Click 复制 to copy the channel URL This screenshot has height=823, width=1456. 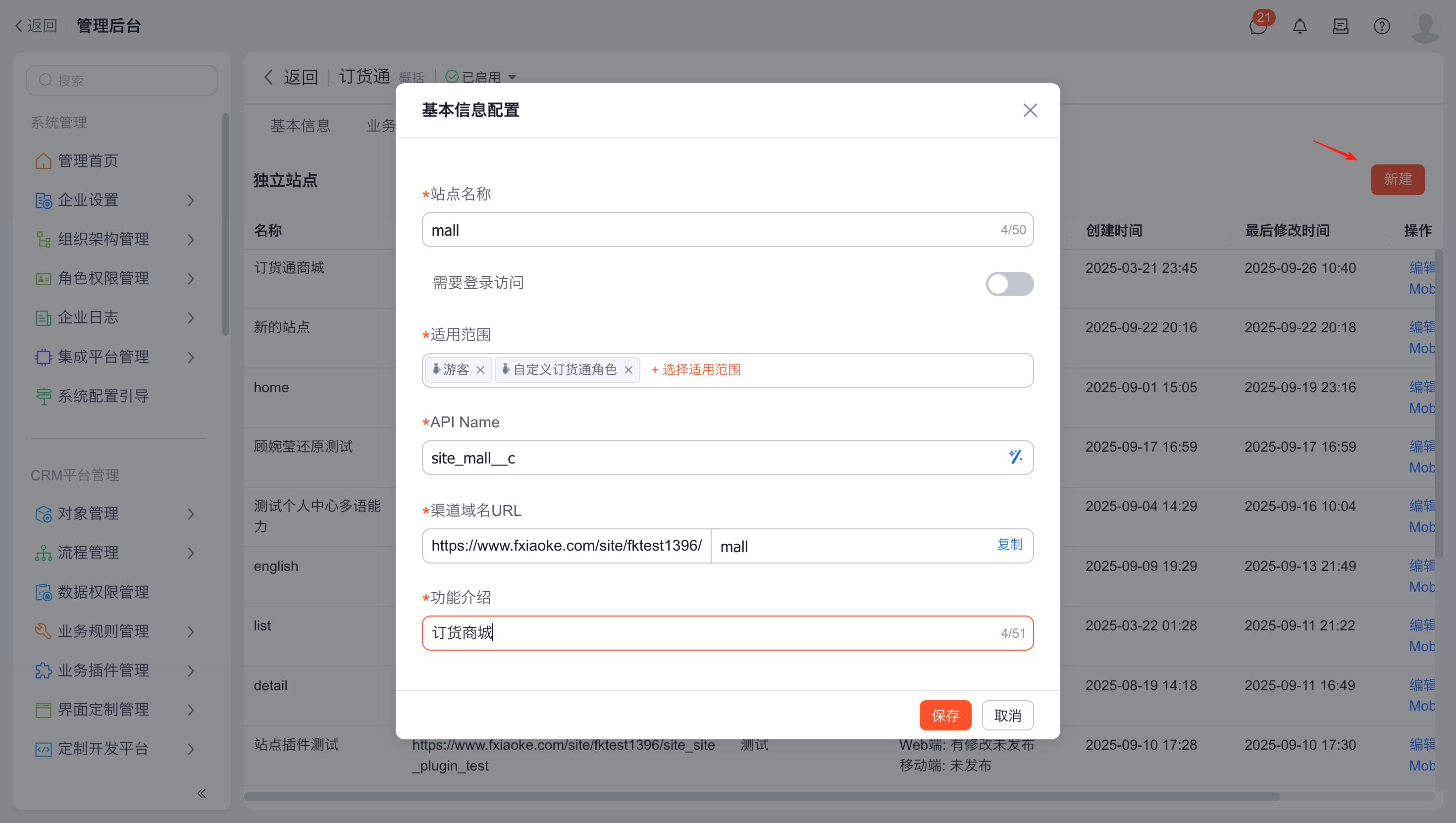(1009, 544)
